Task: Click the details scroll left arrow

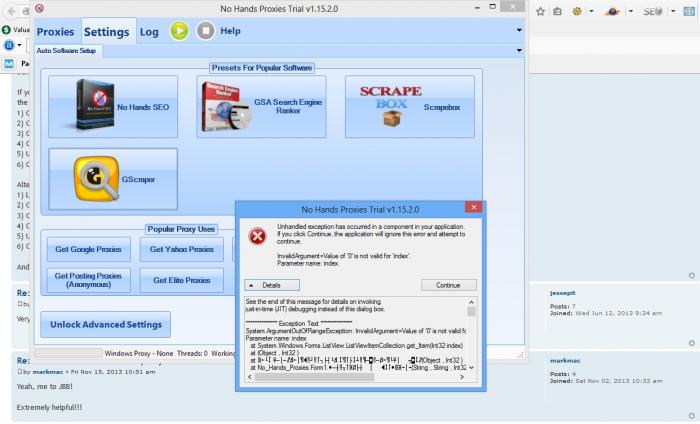Action: click(250, 377)
